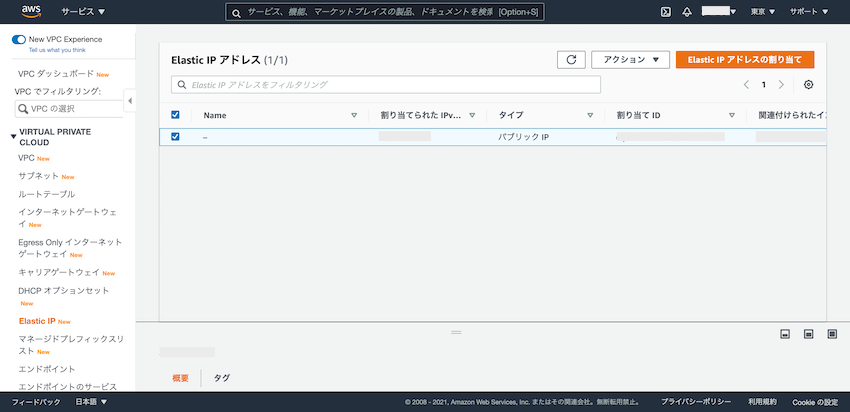The image size is (850, 412).
Task: Open DHCP オプションセット in sidebar
Action: (x=63, y=291)
